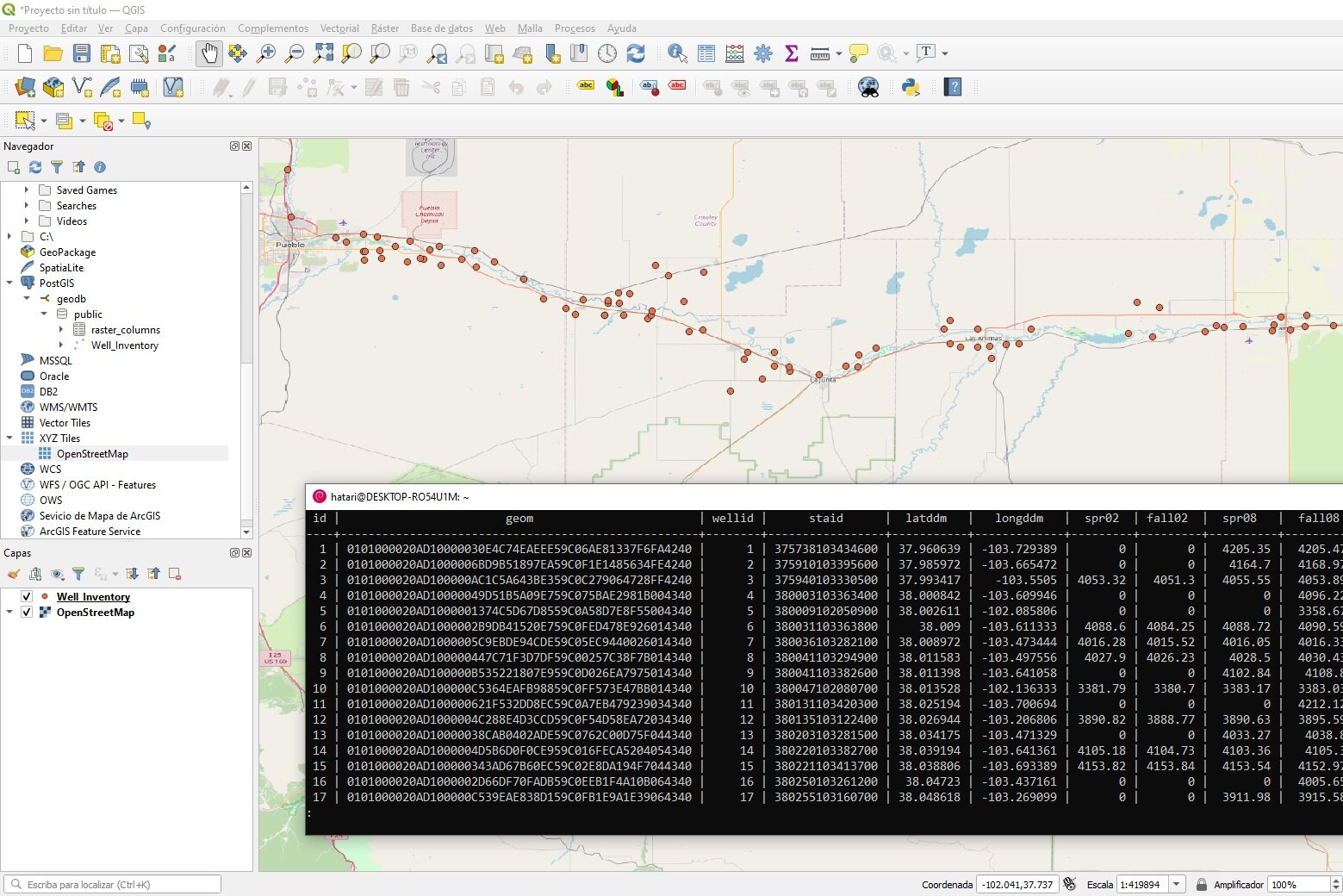This screenshot has height=896, width=1343.
Task: Collapse the public schema node
Action: tap(44, 314)
